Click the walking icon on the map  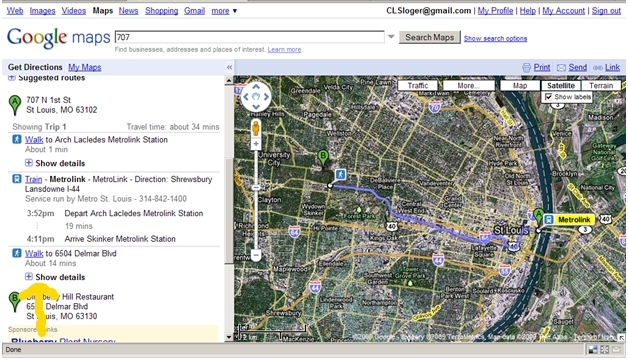[340, 175]
